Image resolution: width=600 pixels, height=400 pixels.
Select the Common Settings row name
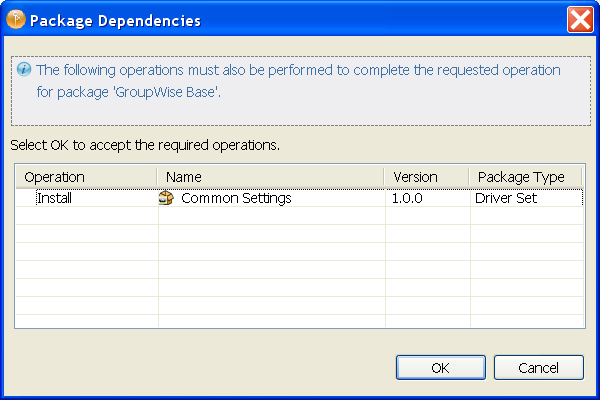(x=236, y=198)
